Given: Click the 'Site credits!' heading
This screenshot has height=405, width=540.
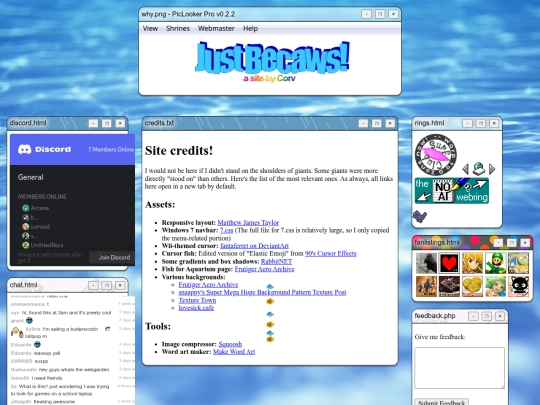Looking at the screenshot, I should coord(179,150).
